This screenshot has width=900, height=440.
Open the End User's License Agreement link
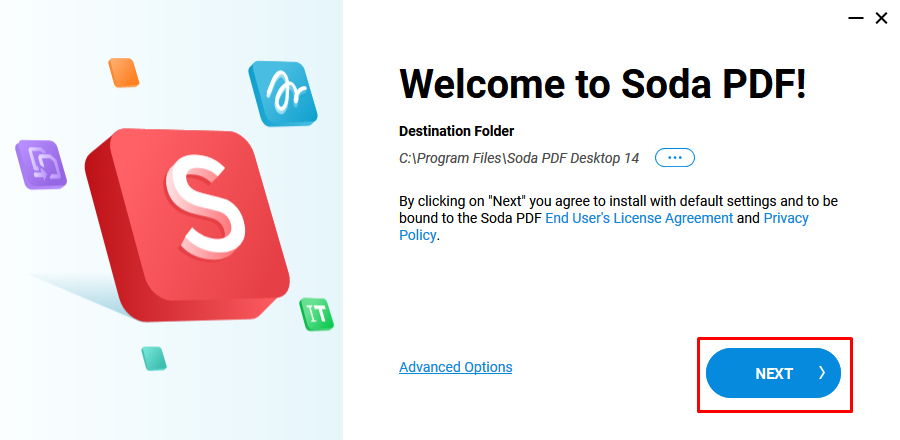click(639, 218)
